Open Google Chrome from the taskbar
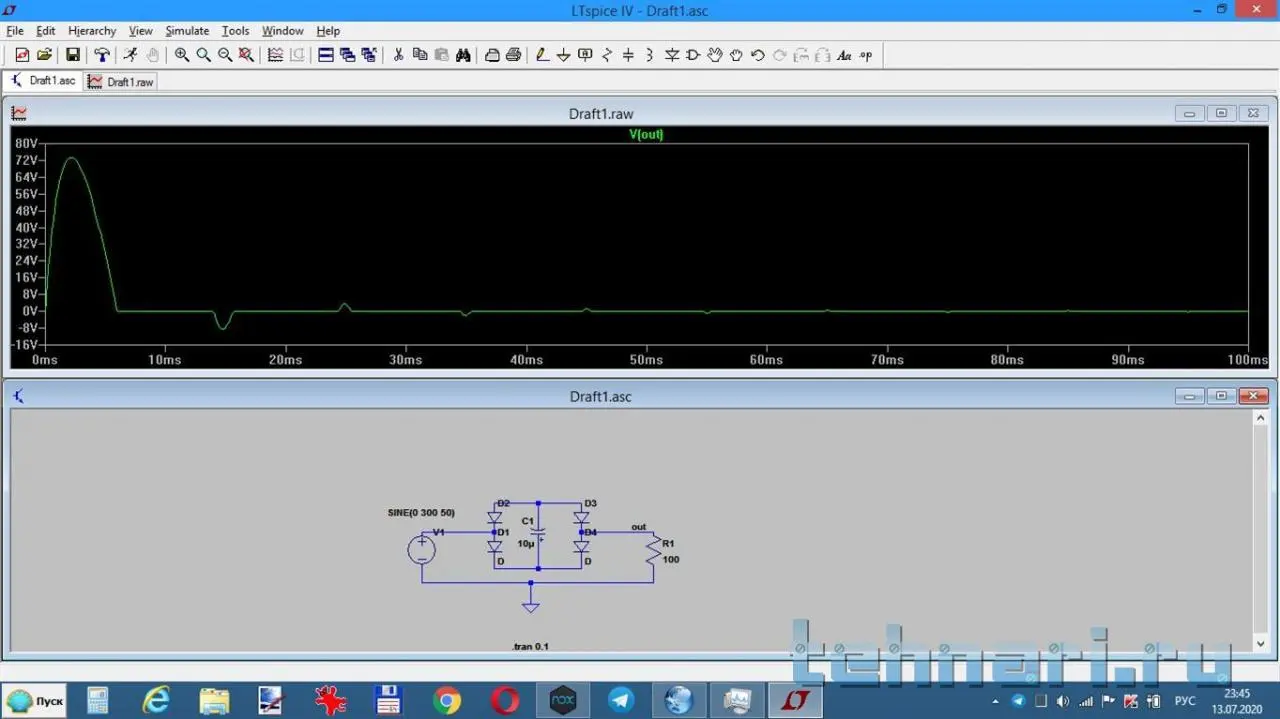Screen dimensions: 1280x719 [x=447, y=700]
